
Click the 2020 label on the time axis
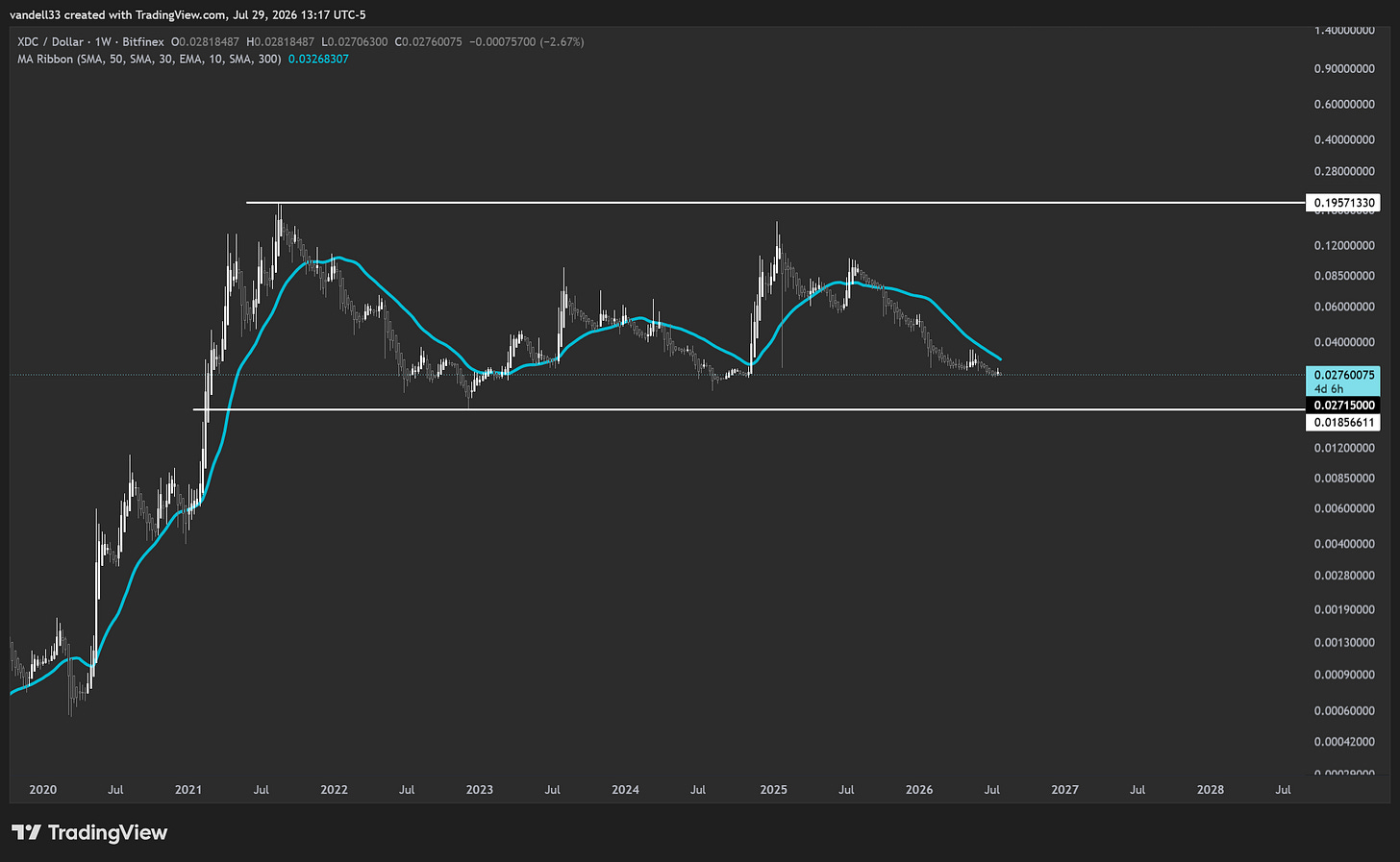(43, 790)
